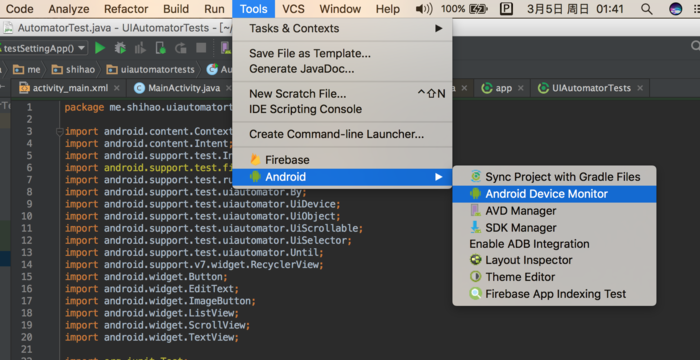Screen dimensions: 700x360
Task: Click the 'uiautomatortests' folder breadcrumb
Action: [x=150, y=69]
